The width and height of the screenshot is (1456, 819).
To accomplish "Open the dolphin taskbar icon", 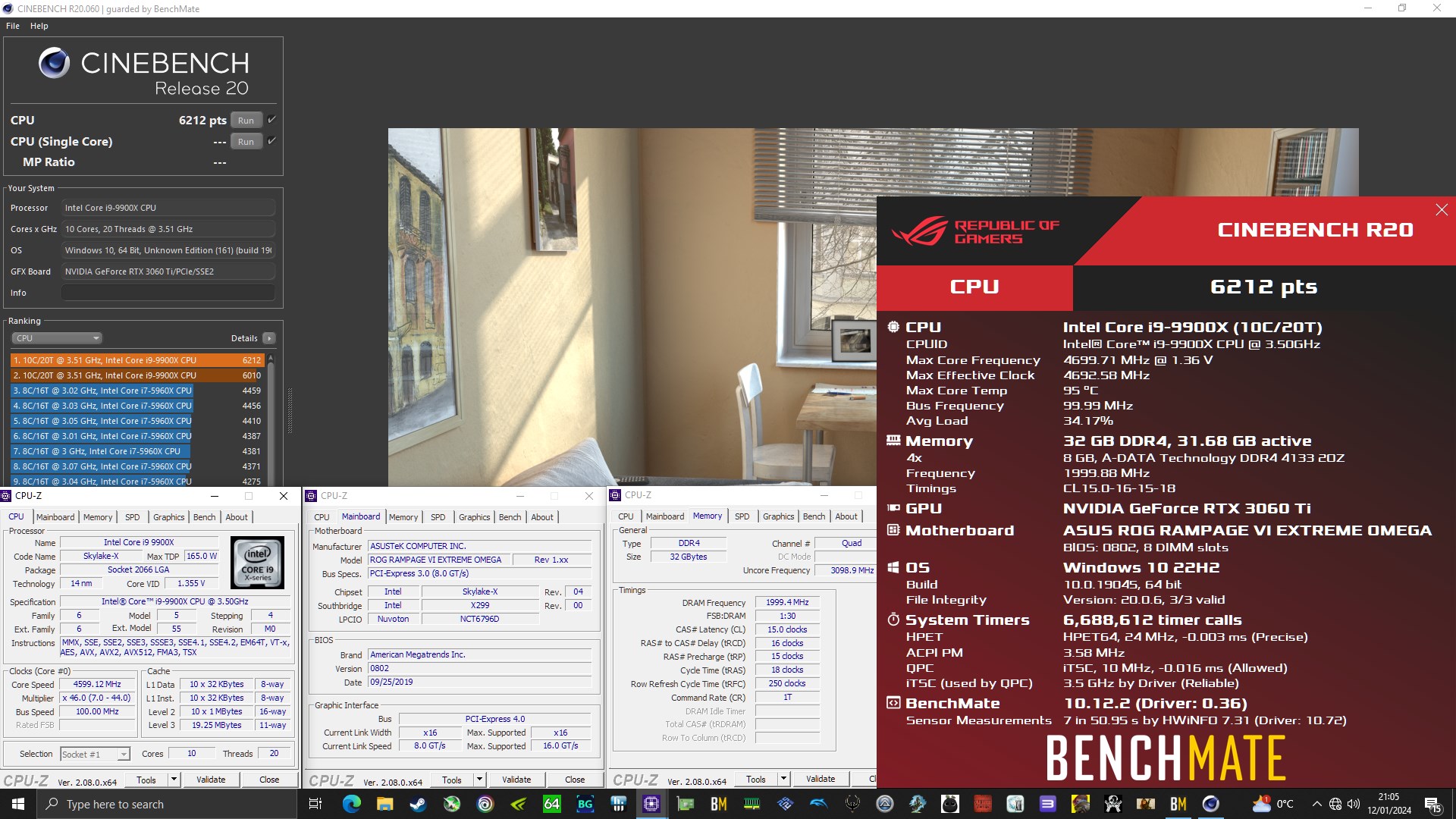I will (x=818, y=804).
